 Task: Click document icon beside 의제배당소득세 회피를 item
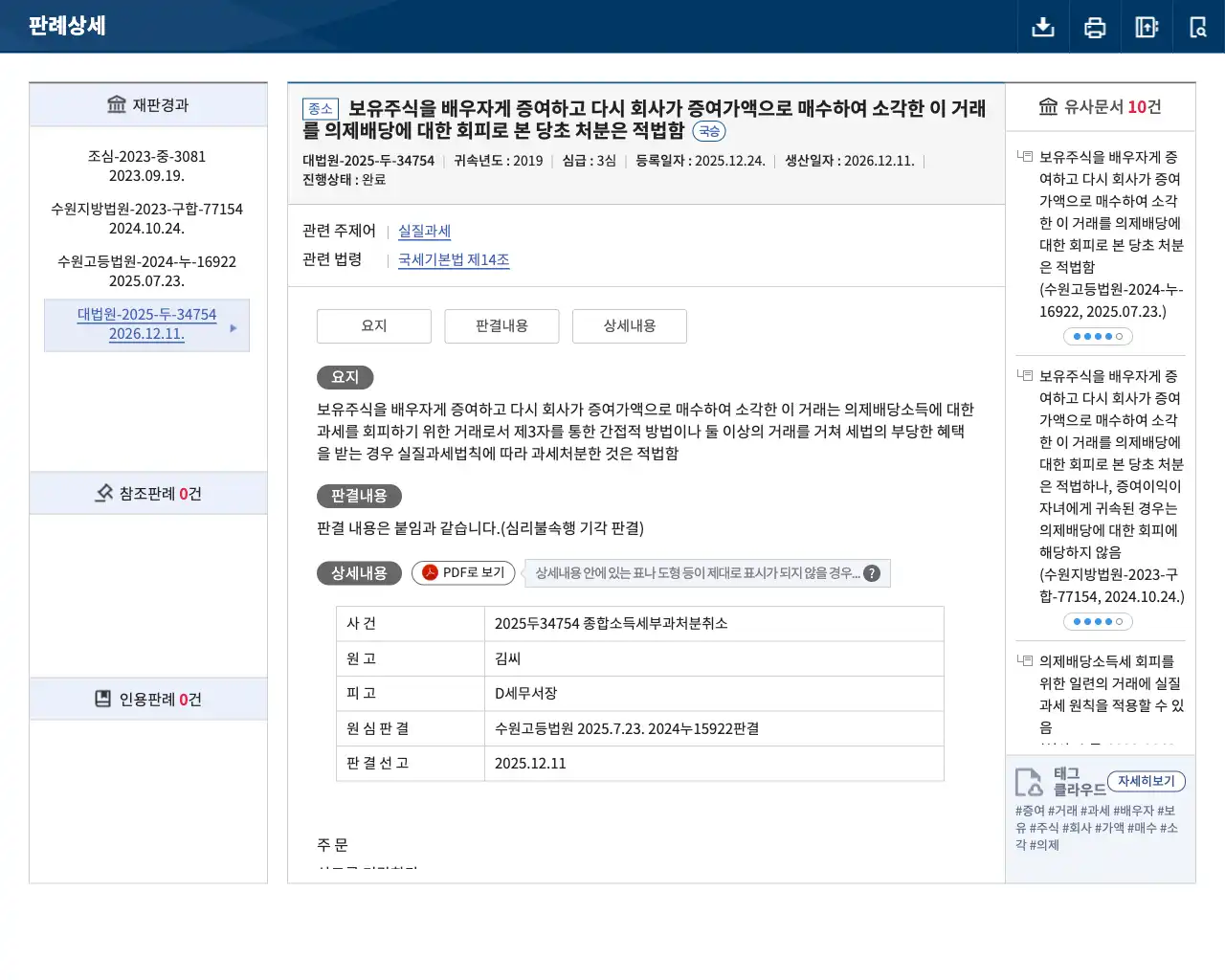1025,660
